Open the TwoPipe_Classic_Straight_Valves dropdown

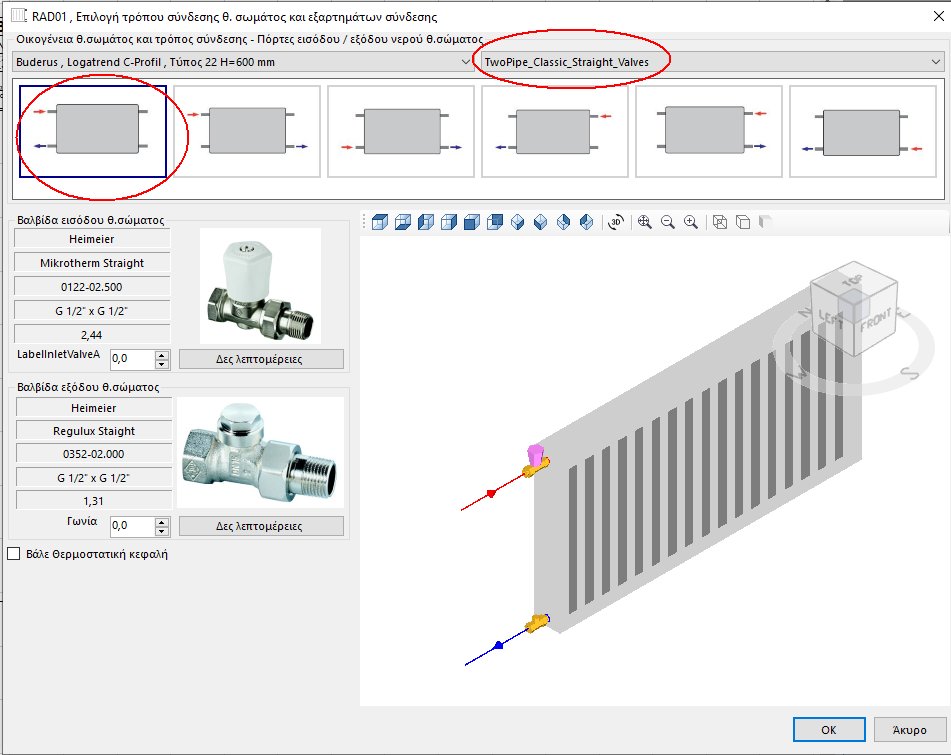point(938,60)
